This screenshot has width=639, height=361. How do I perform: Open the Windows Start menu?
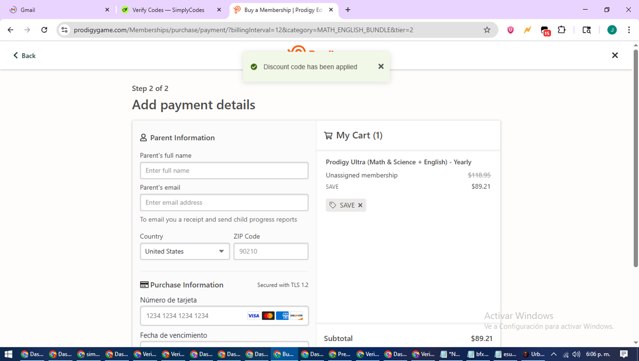[8, 354]
